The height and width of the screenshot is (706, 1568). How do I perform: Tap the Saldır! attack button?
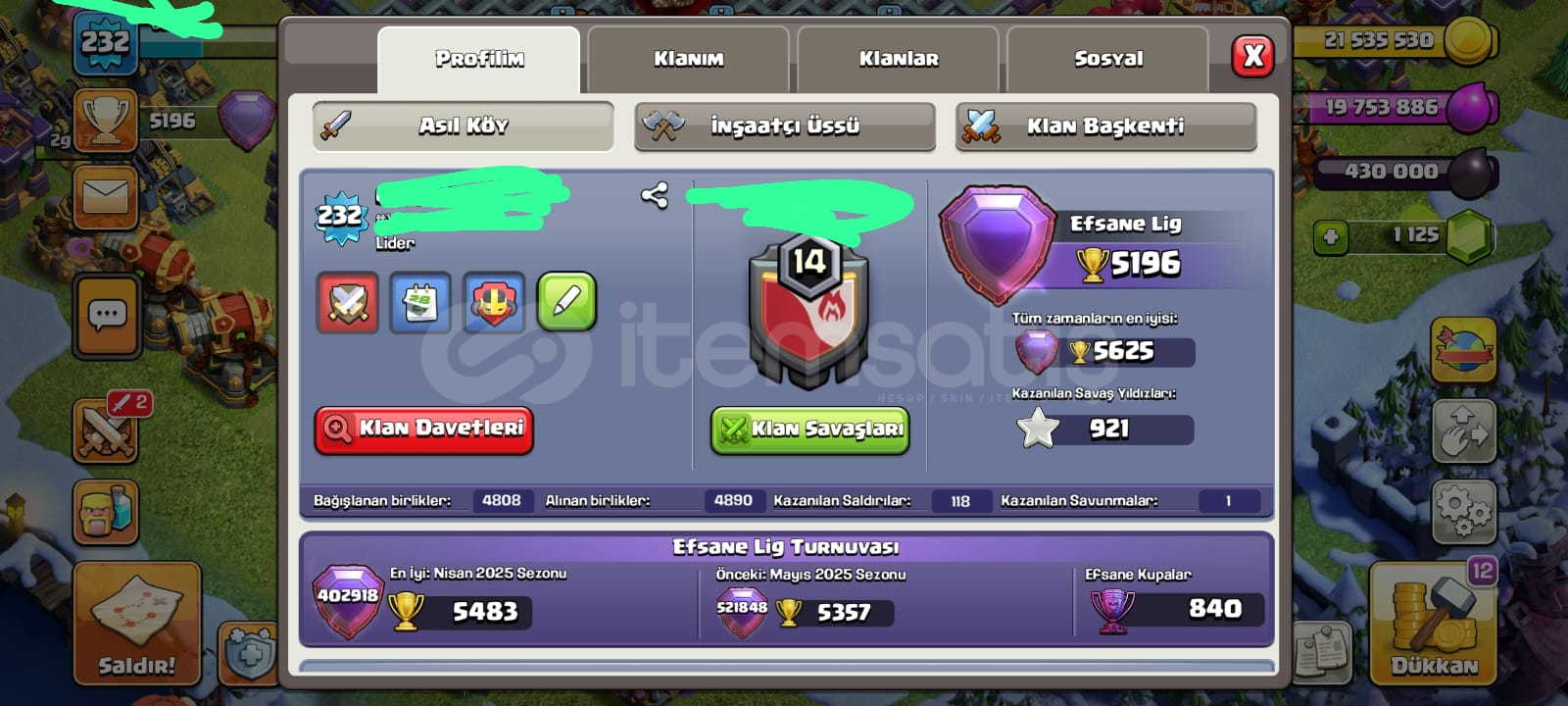coord(137,623)
